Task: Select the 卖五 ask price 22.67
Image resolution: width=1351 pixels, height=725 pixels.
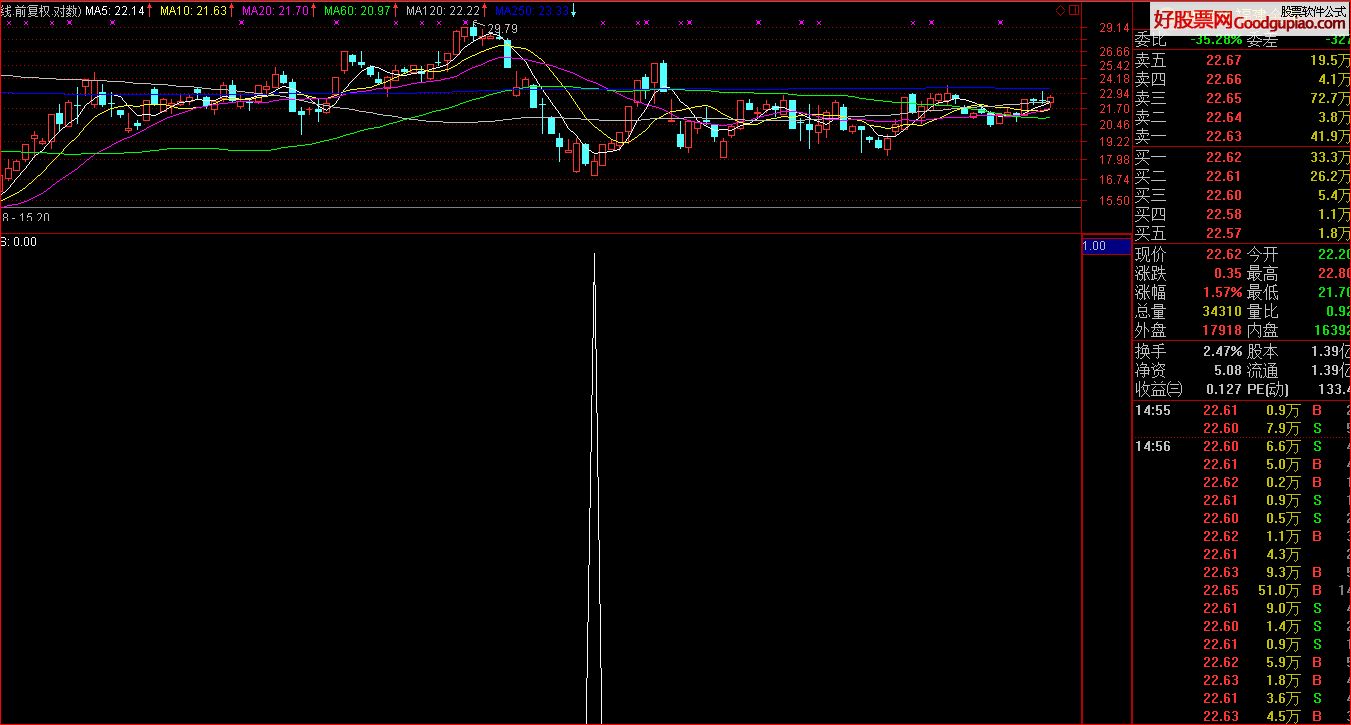Action: tap(1223, 62)
